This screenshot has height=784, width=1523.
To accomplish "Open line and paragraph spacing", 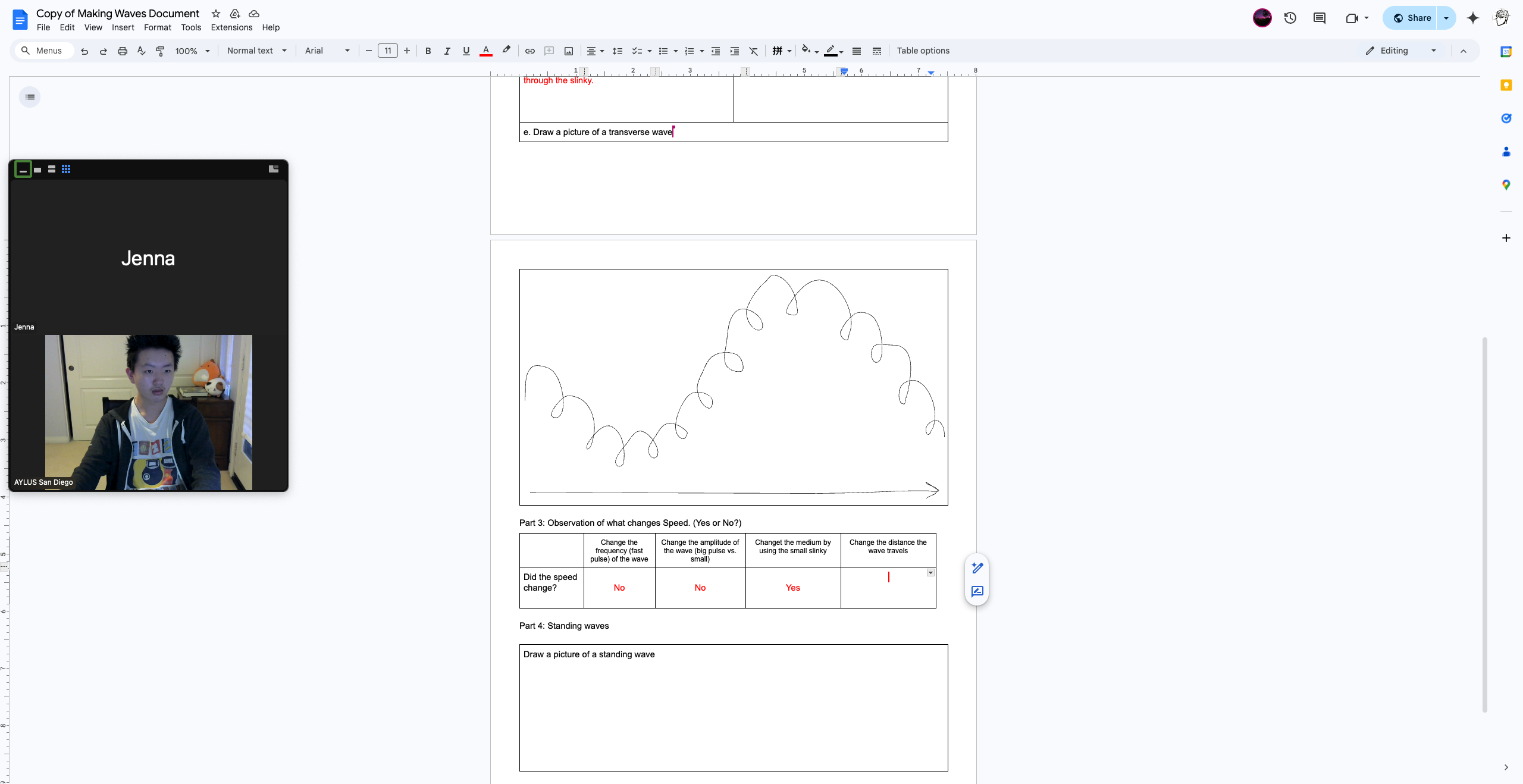I will click(x=618, y=51).
